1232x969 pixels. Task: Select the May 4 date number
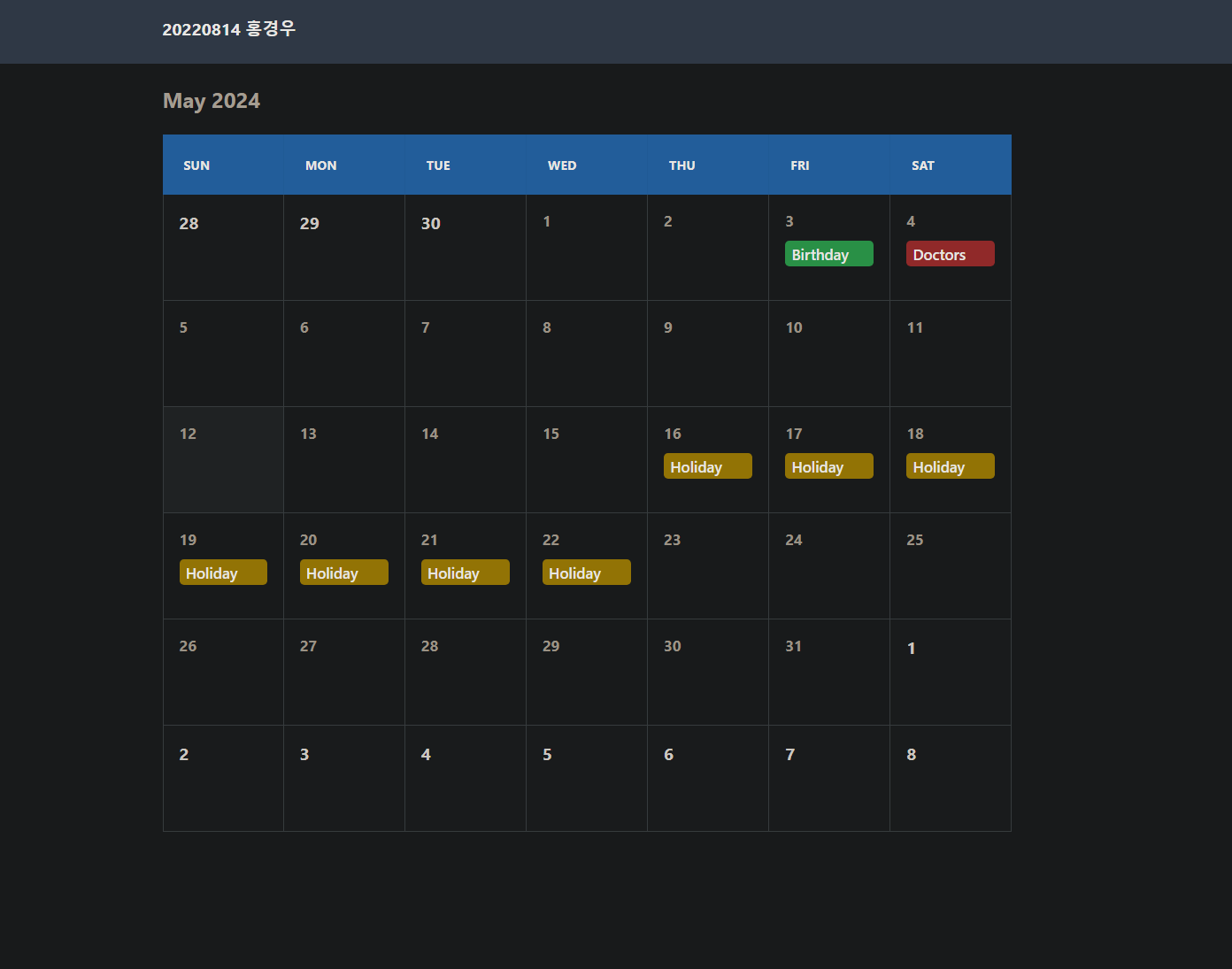(911, 221)
